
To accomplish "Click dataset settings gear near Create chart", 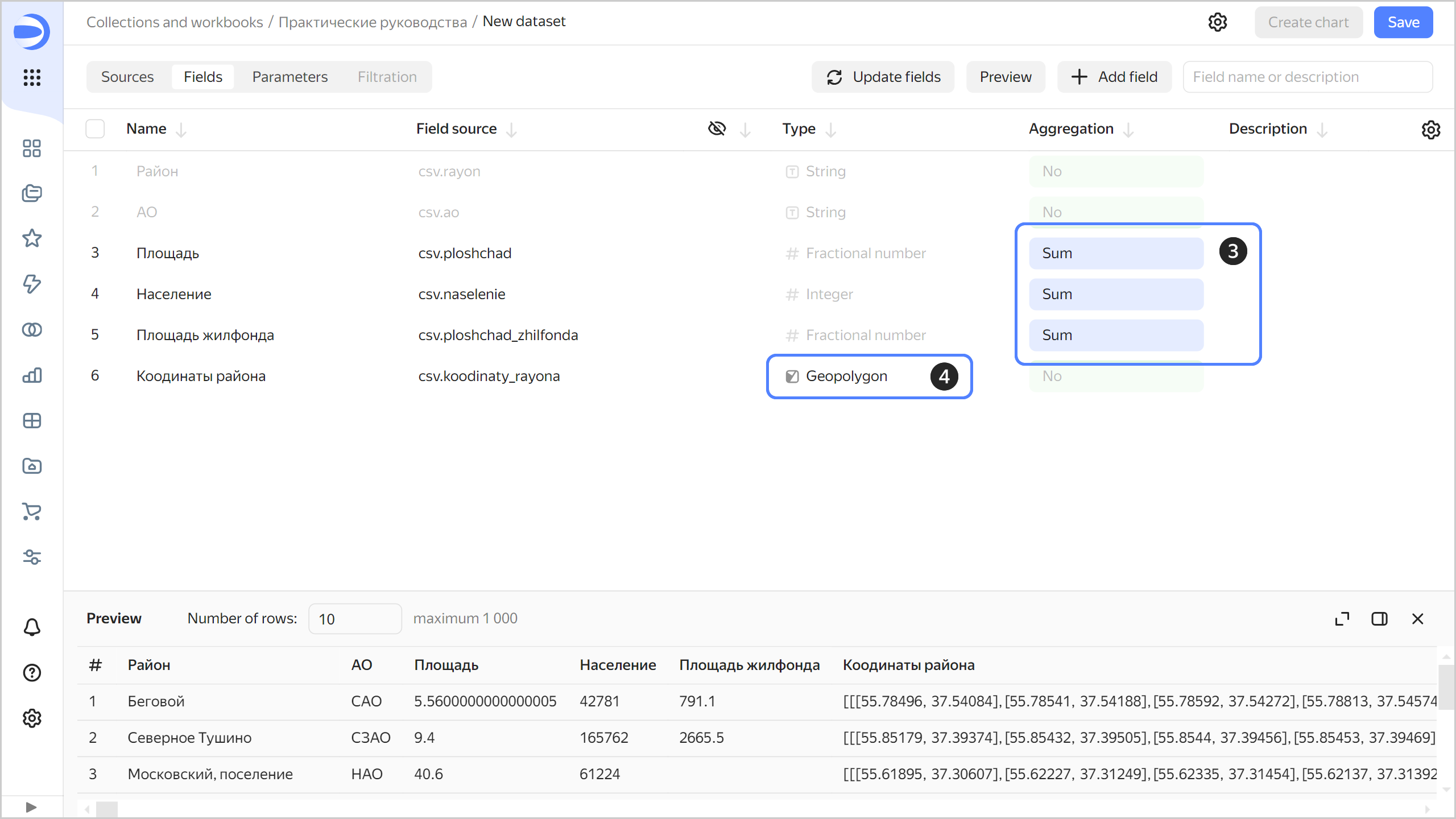I will 1217,23.
